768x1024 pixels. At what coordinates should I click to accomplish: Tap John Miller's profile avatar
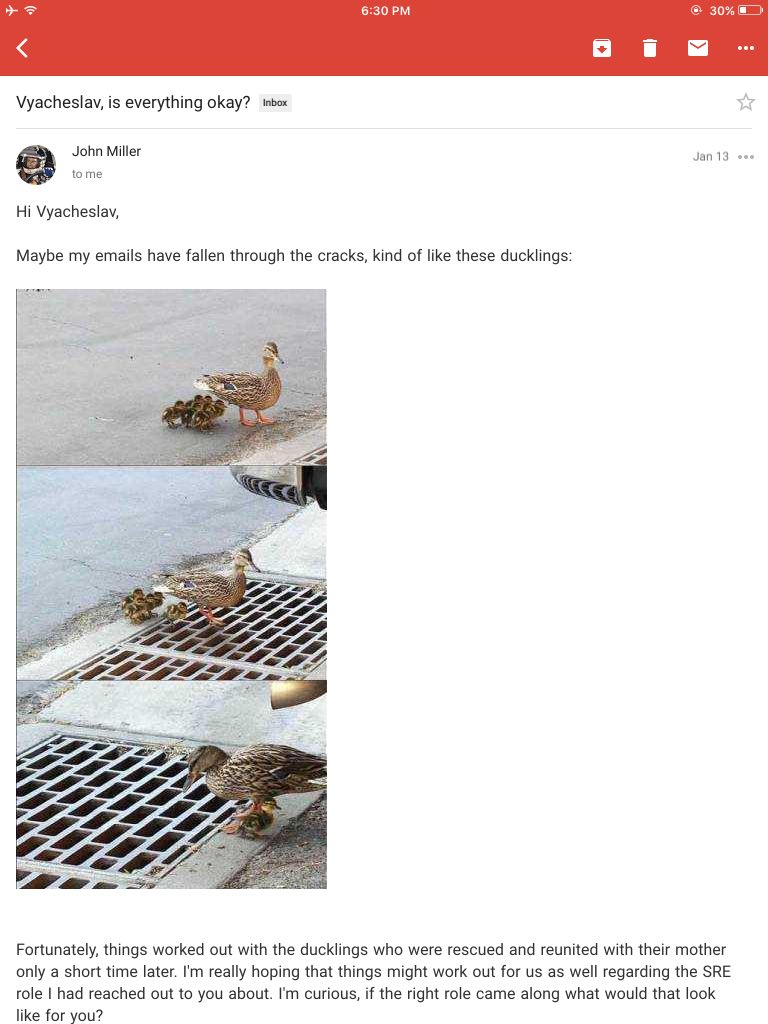click(35, 165)
